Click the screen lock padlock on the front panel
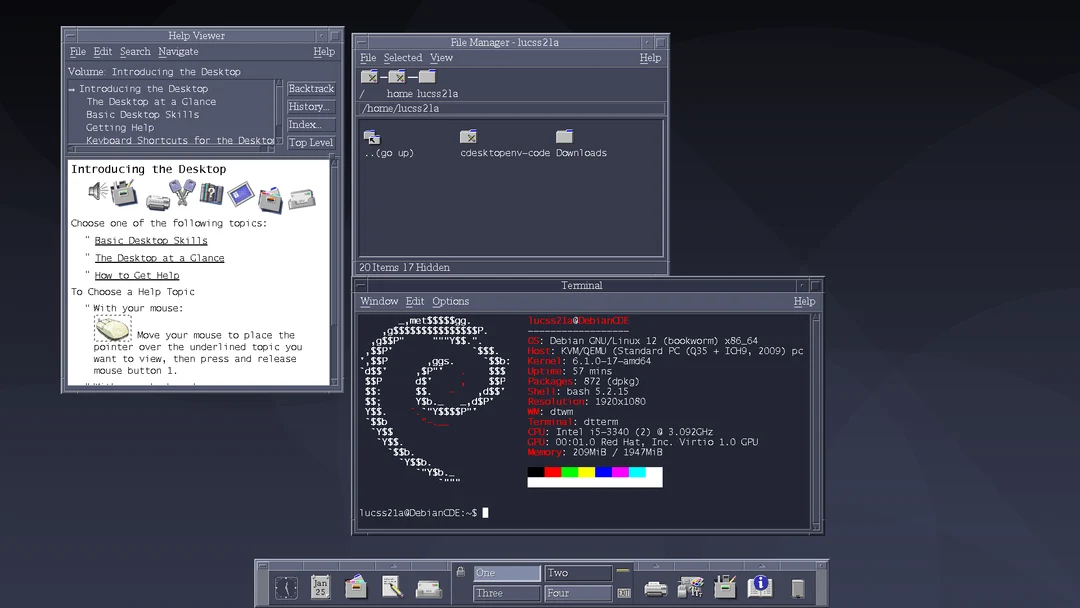This screenshot has height=608, width=1080. pyautogui.click(x=460, y=572)
